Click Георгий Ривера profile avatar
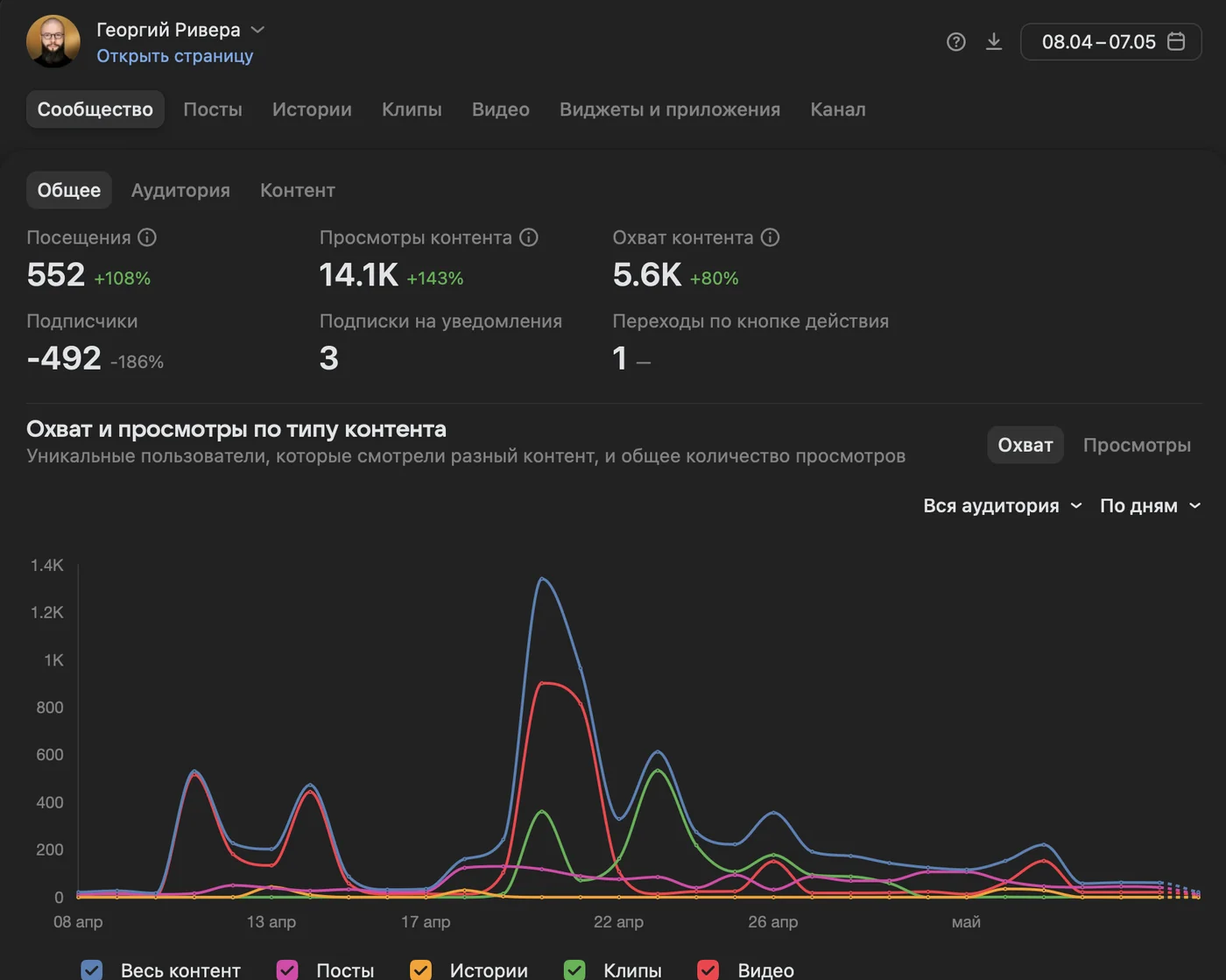Viewport: 1226px width, 980px height. click(x=53, y=41)
